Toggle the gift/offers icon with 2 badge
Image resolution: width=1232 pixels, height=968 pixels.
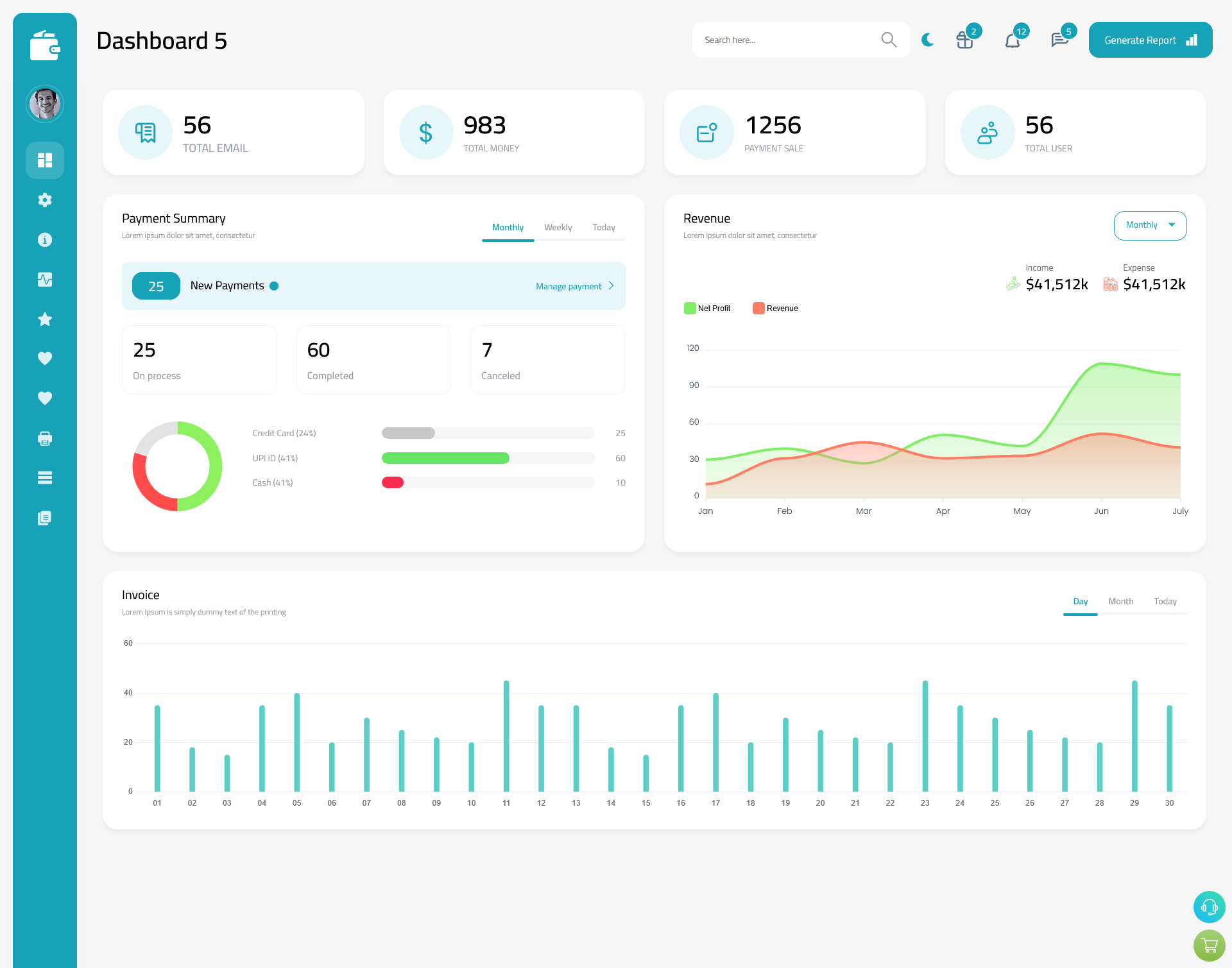pyautogui.click(x=964, y=39)
